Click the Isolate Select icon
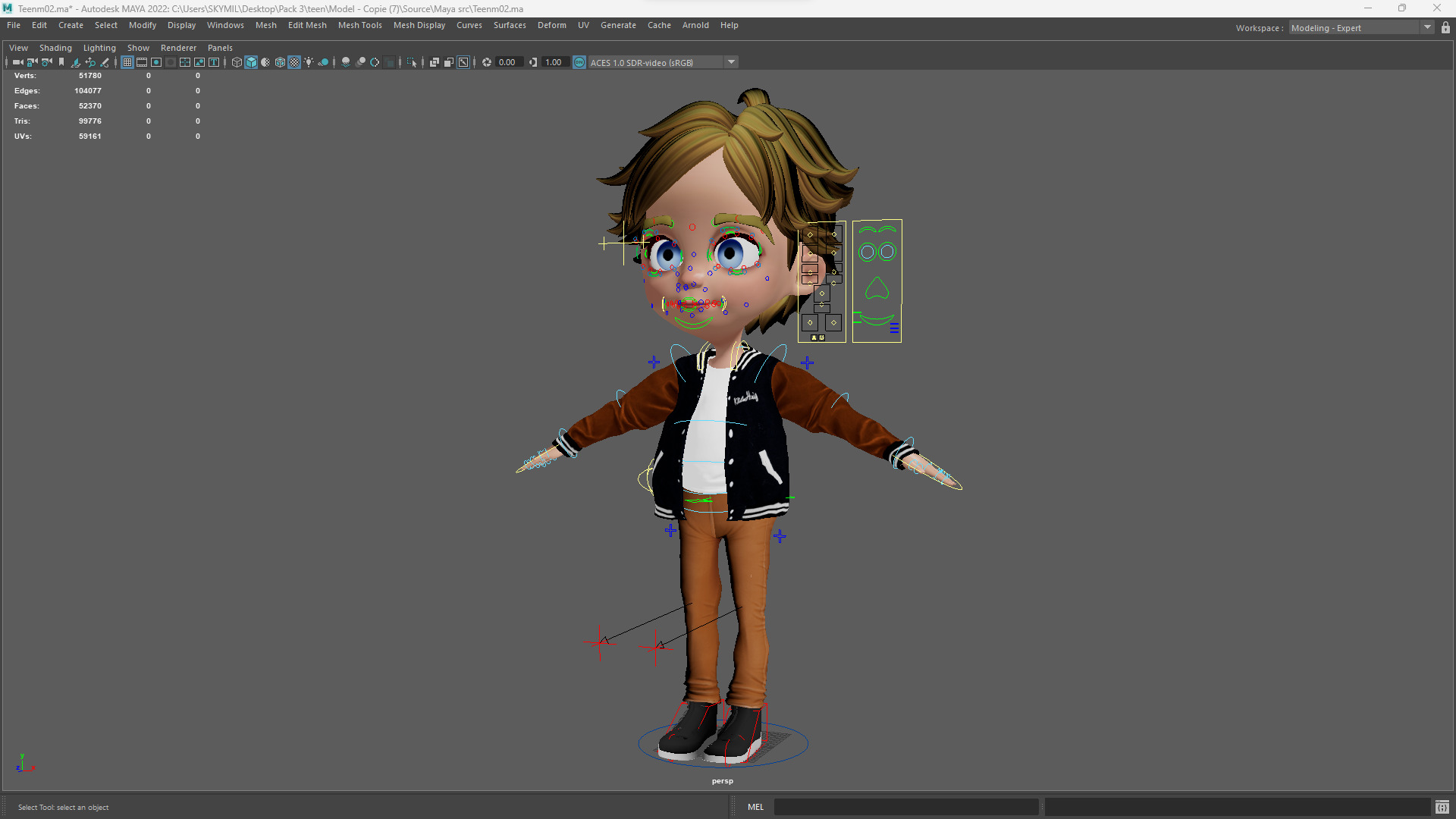1456x819 pixels. pyautogui.click(x=412, y=62)
